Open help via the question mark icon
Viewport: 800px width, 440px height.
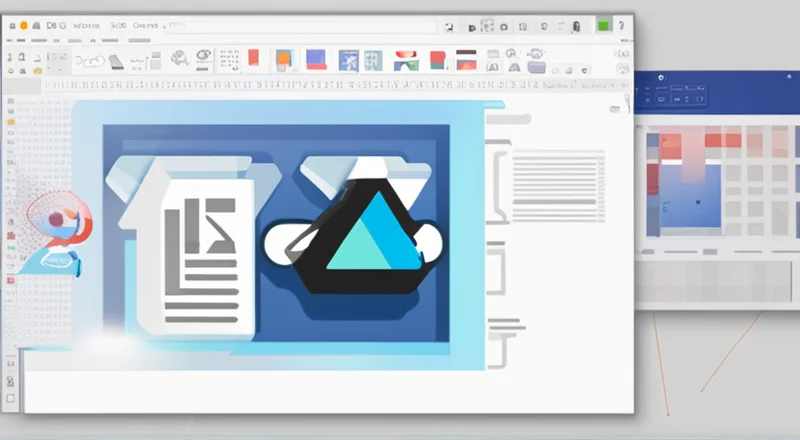[x=621, y=26]
